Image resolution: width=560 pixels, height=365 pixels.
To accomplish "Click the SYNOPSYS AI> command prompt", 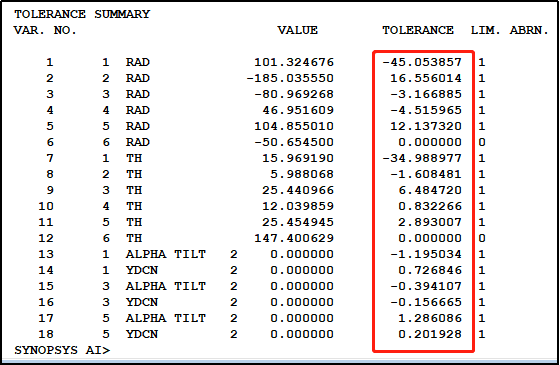I will coord(62,350).
